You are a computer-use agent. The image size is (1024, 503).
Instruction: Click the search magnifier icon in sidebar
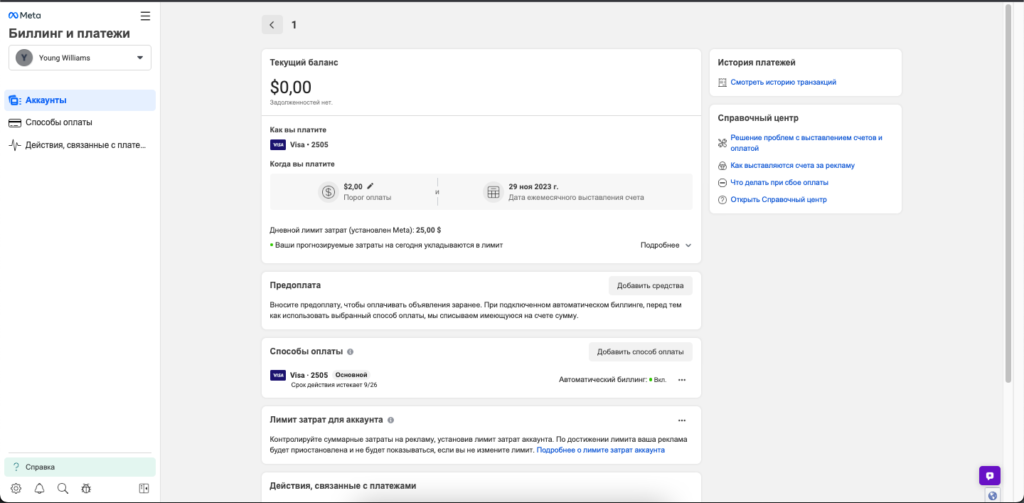tap(63, 488)
